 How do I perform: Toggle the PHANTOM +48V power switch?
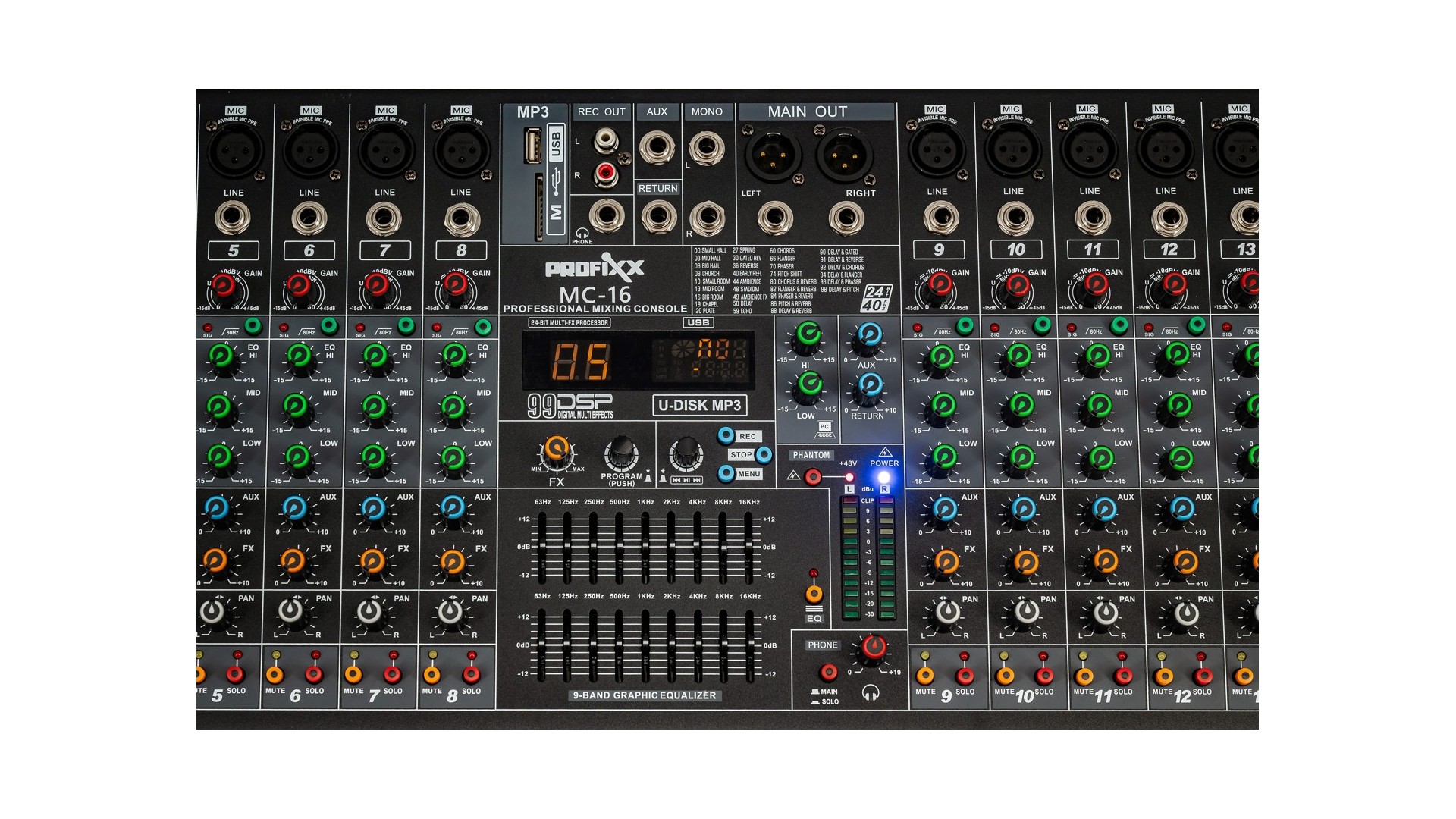[813, 477]
